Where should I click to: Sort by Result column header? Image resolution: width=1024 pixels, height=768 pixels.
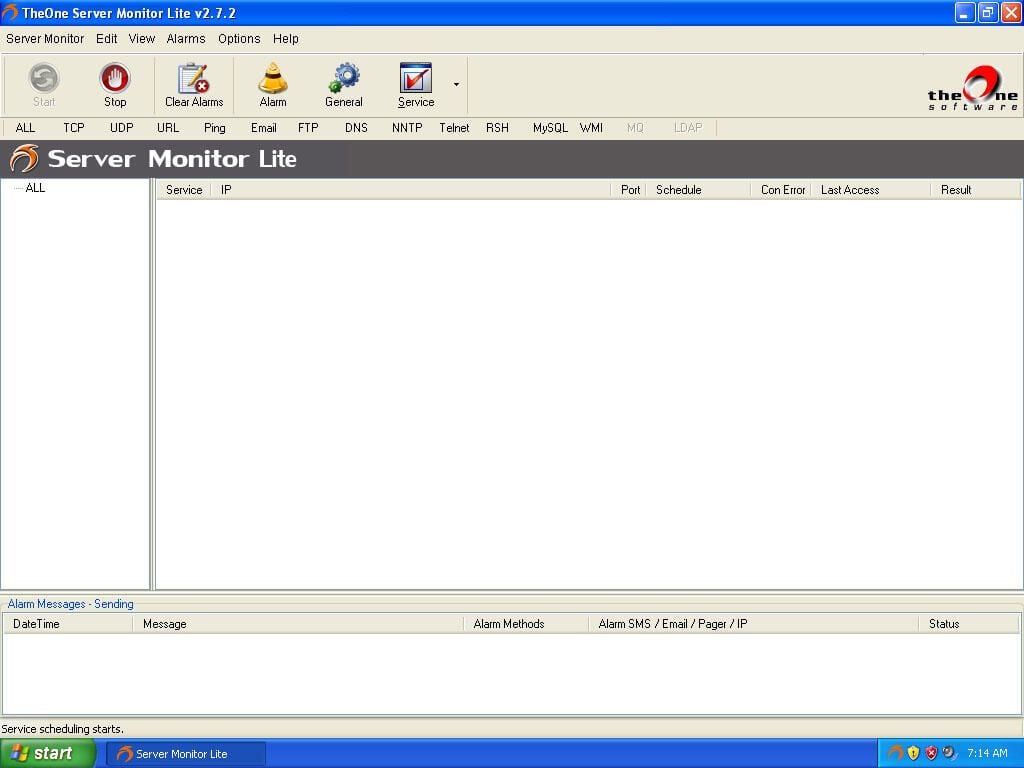click(x=974, y=190)
